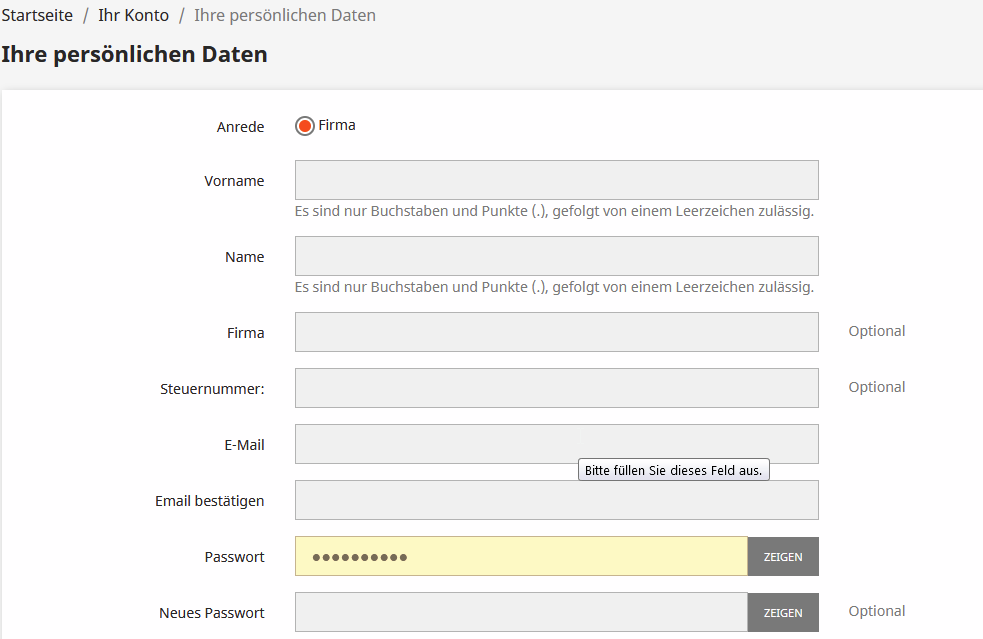Viewport: 983px width, 639px height.
Task: Select the Firma radio button under Anrede
Action: pos(305,126)
